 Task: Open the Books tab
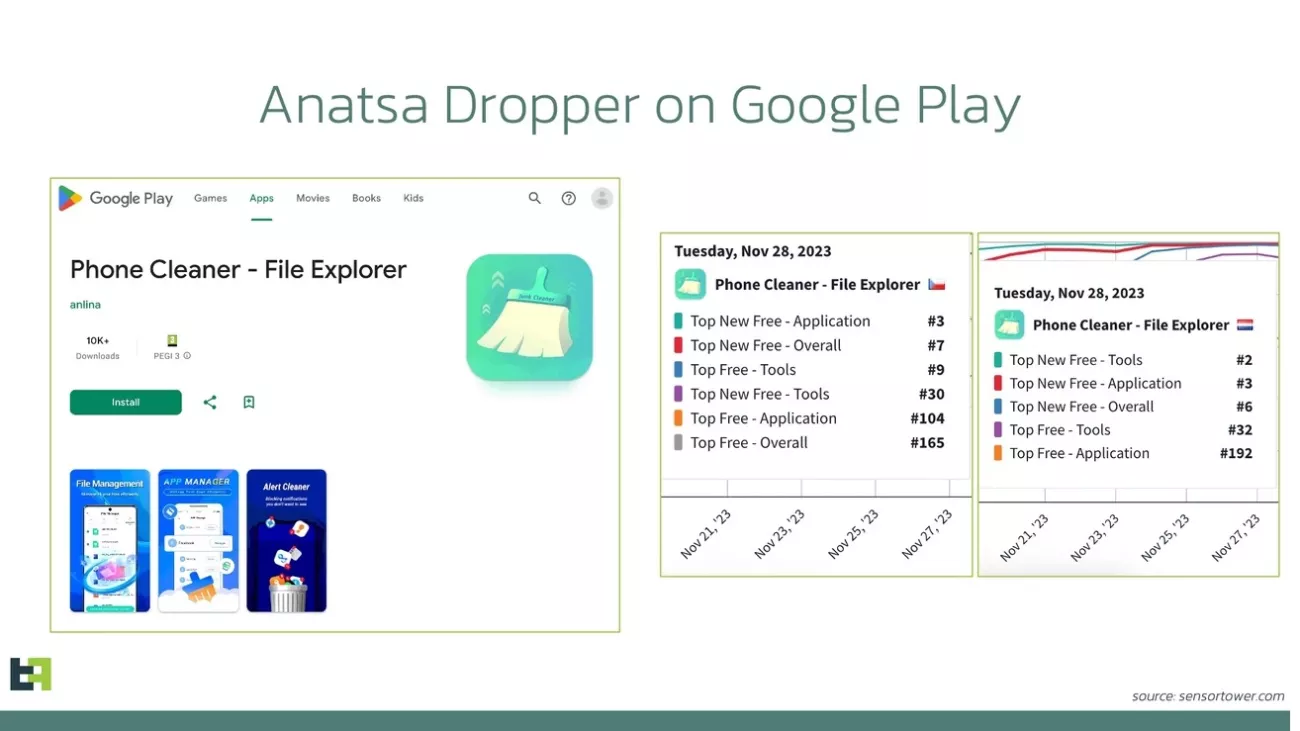point(366,198)
